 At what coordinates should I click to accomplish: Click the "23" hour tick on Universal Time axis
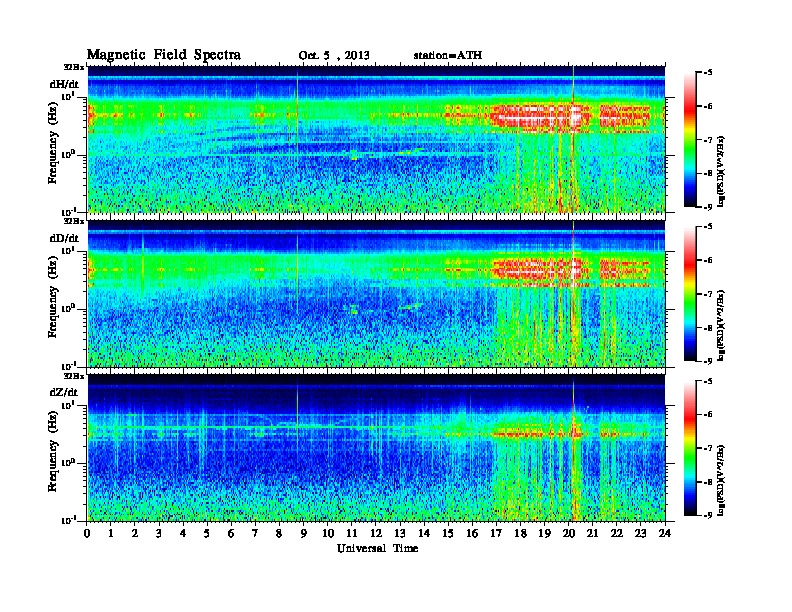pos(640,533)
